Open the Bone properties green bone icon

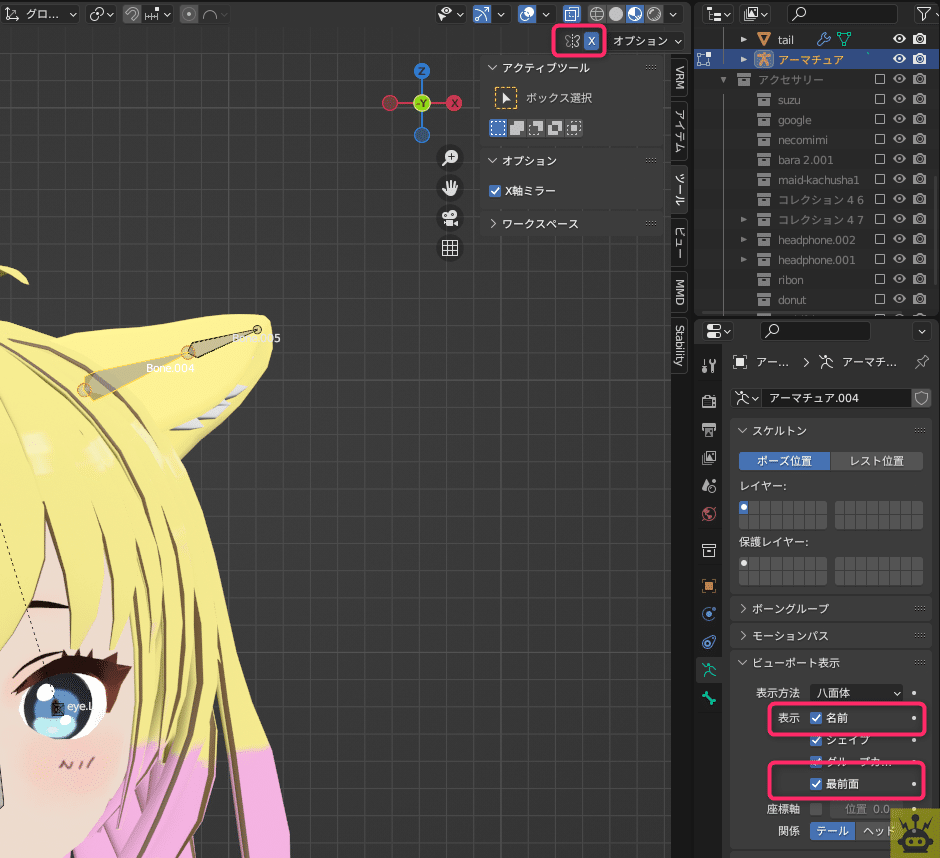coord(709,698)
